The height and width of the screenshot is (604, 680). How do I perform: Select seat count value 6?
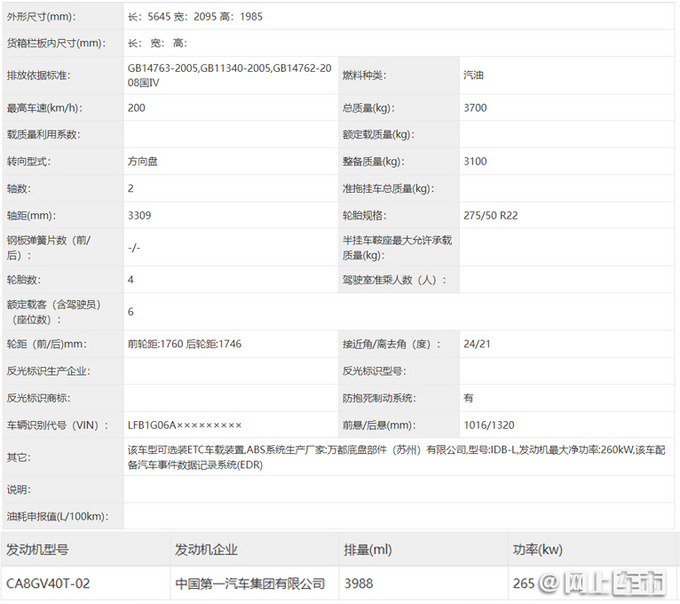pos(131,312)
